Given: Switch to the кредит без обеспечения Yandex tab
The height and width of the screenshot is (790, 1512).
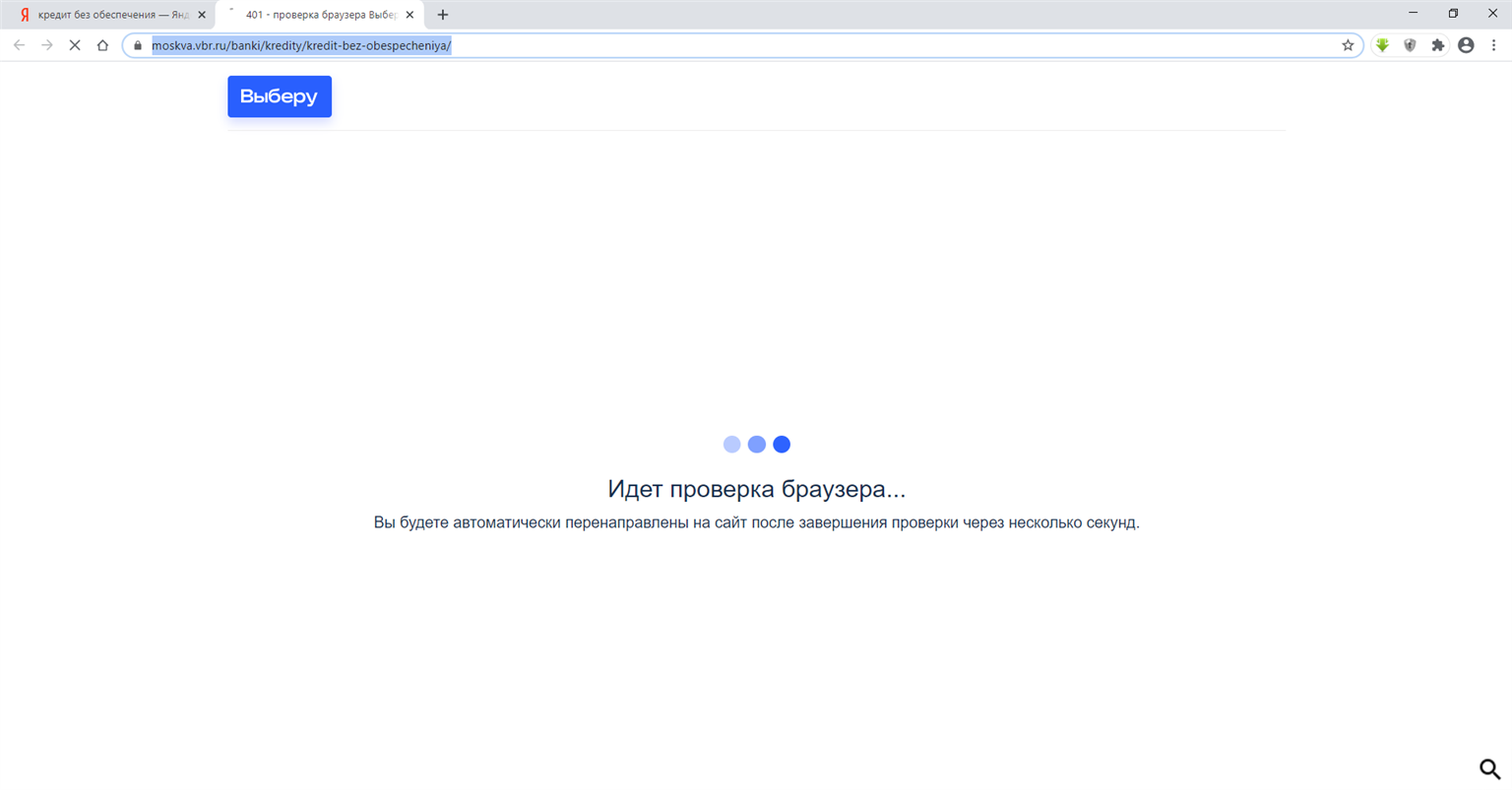Looking at the screenshot, I should click(108, 15).
